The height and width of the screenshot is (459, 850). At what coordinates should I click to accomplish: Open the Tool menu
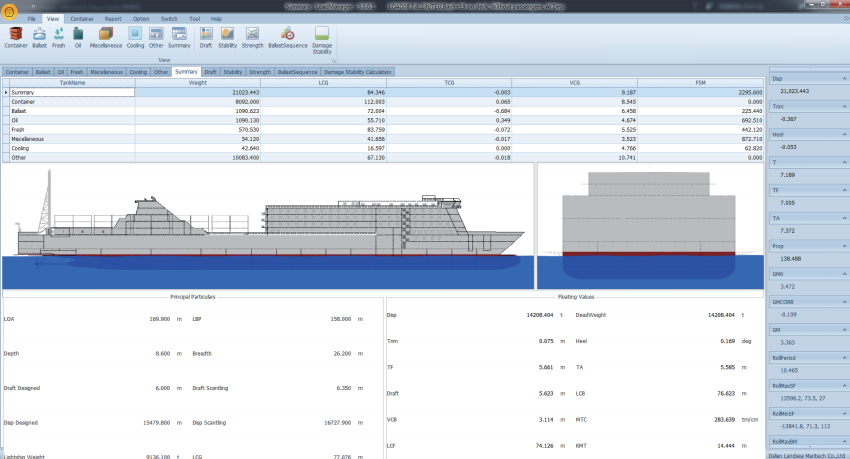[x=194, y=19]
